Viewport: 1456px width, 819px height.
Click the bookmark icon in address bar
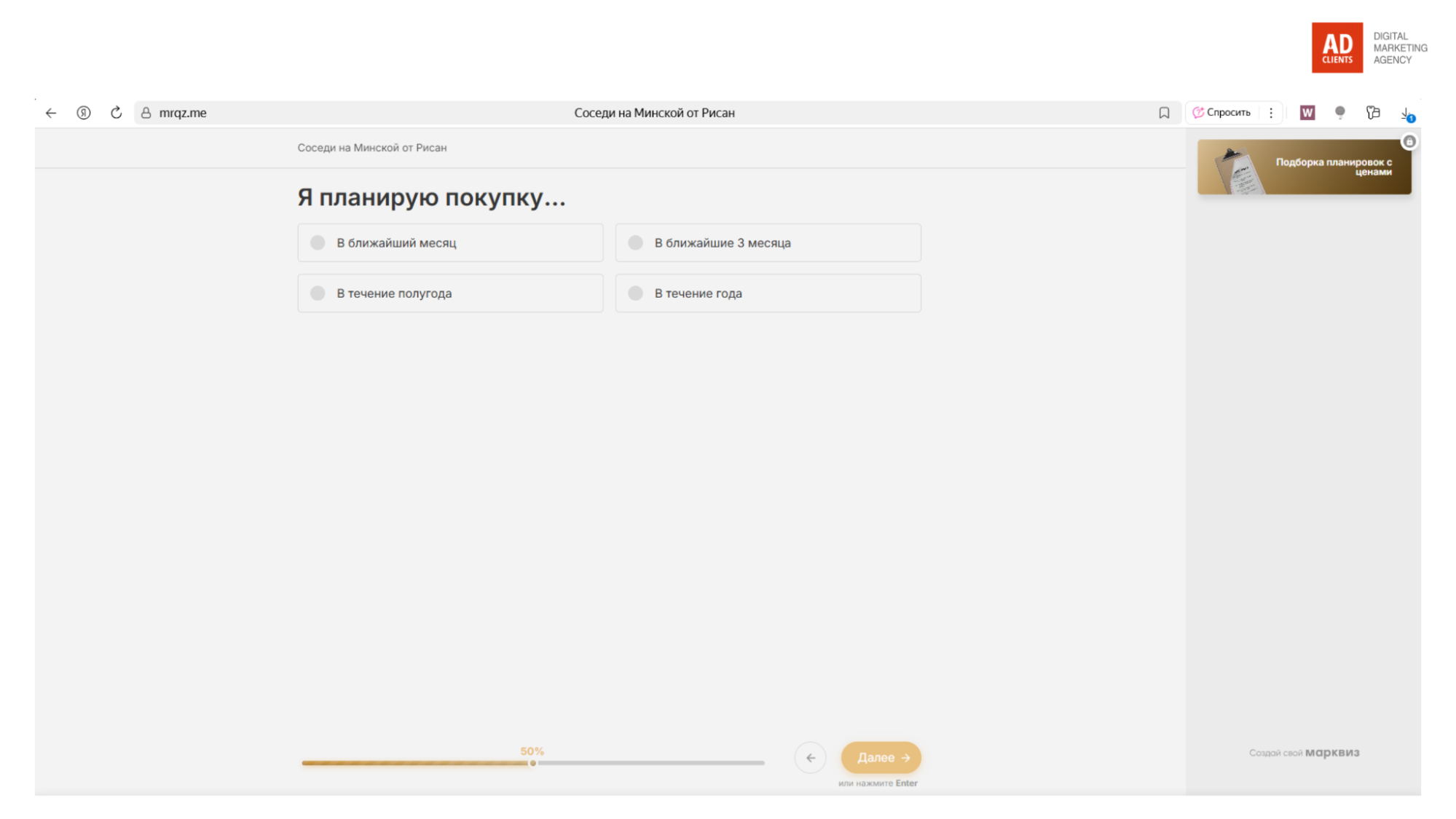click(1164, 113)
